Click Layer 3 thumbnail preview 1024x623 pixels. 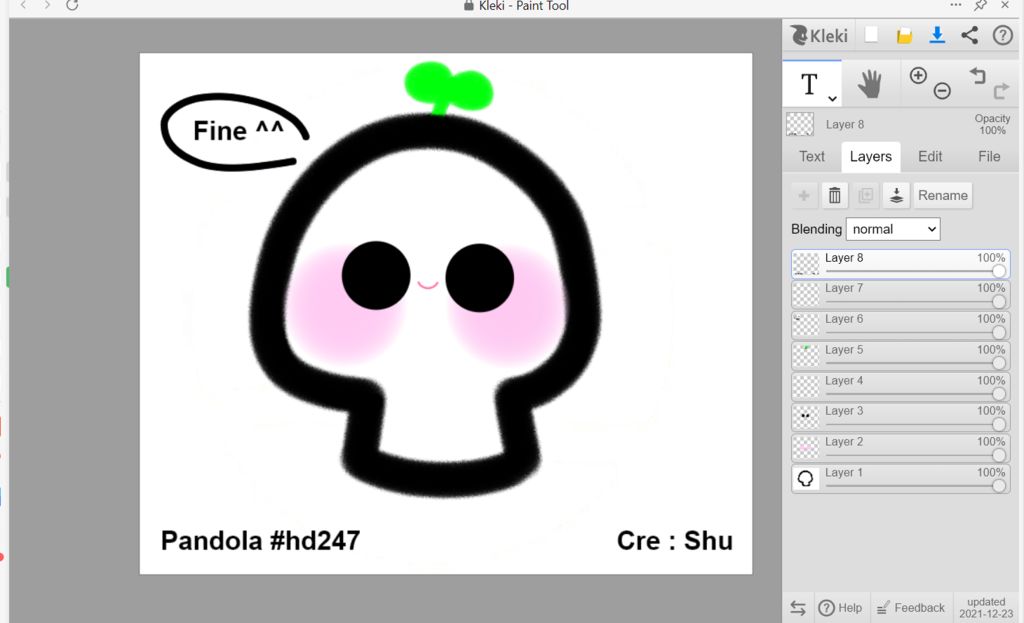(x=805, y=417)
